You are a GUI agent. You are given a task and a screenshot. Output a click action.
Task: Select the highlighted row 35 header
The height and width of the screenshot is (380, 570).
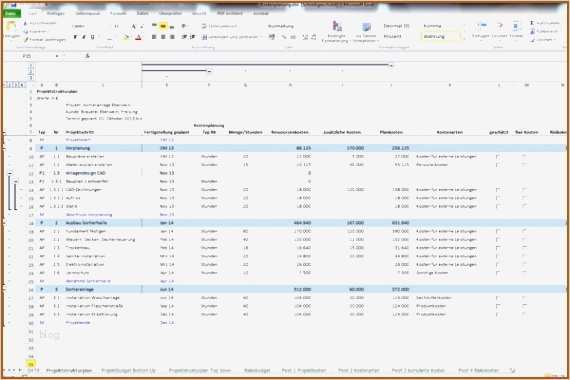31,364
